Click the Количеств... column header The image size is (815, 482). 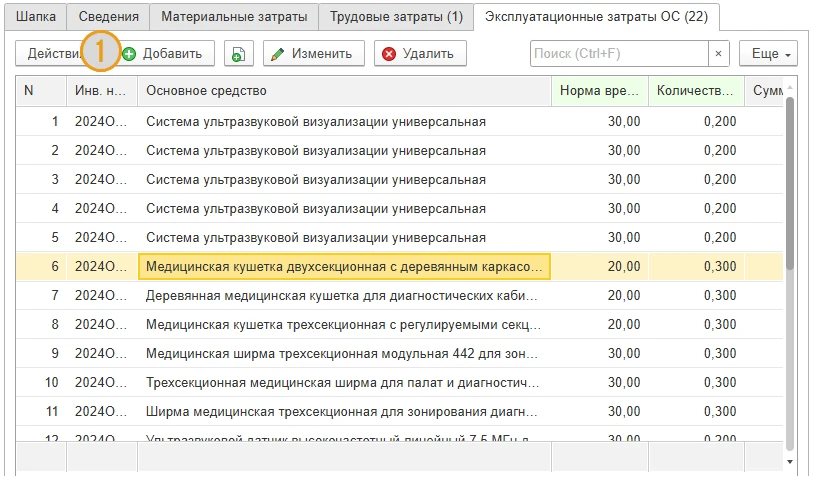(x=696, y=91)
